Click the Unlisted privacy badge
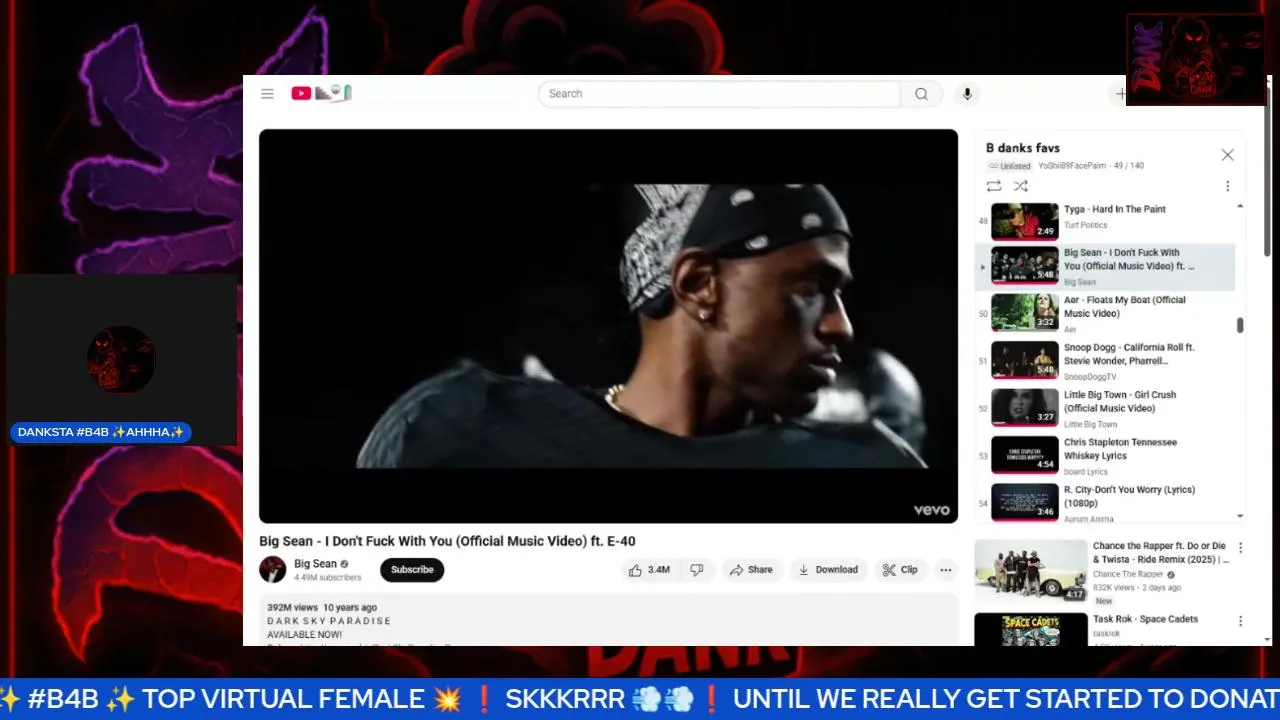The height and width of the screenshot is (720, 1280). [1010, 166]
